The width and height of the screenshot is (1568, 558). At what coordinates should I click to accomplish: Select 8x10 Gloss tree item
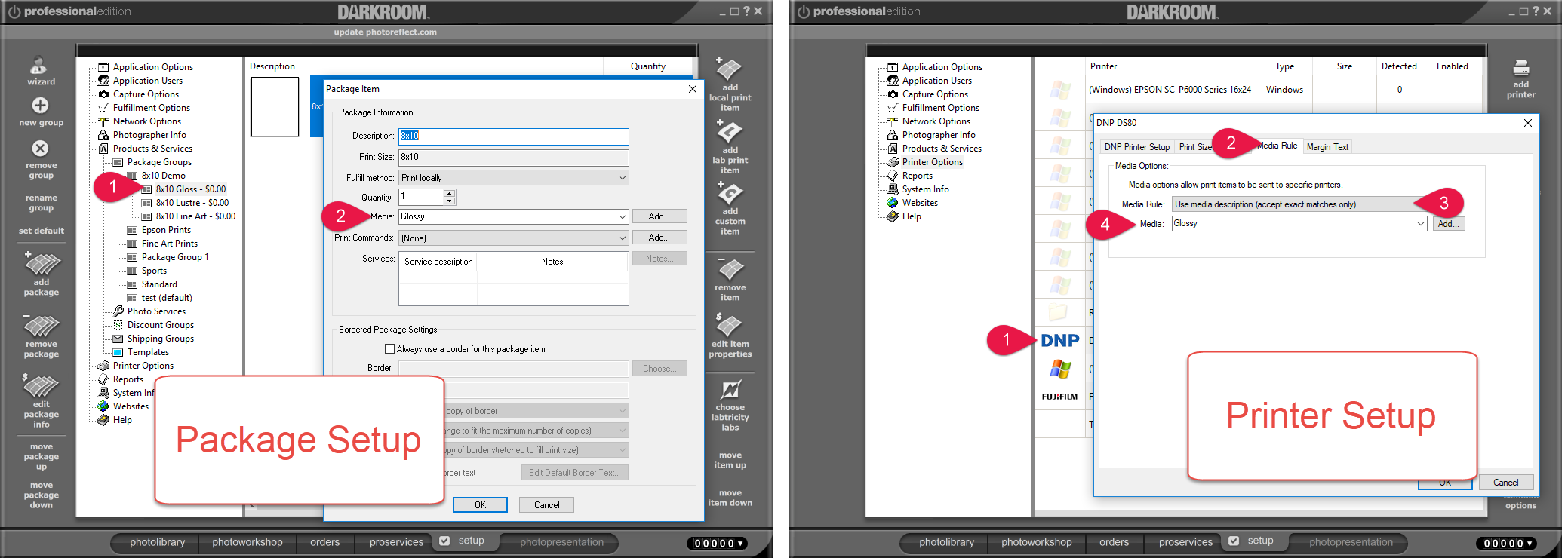pyautogui.click(x=191, y=189)
